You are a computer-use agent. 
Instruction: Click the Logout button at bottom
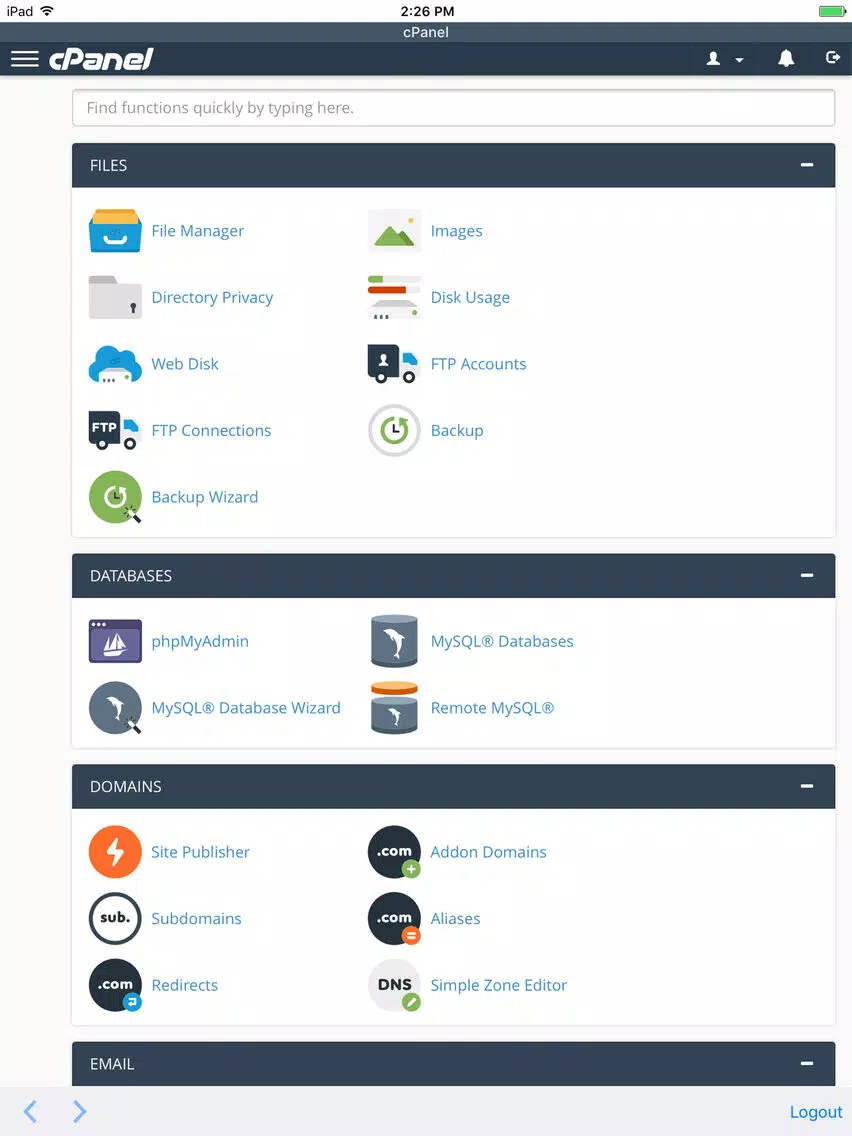pos(816,1112)
